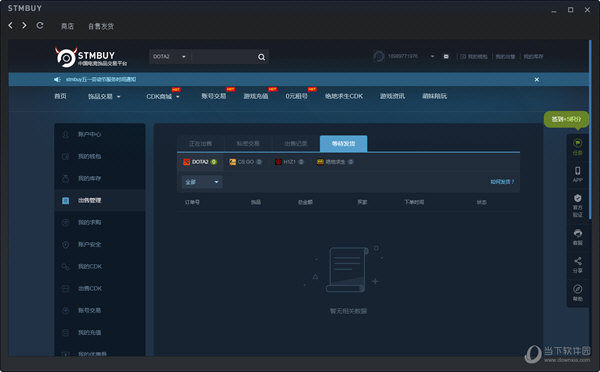The width and height of the screenshot is (600, 372).
Task: Click the 订单号 column header
Action: [192, 202]
